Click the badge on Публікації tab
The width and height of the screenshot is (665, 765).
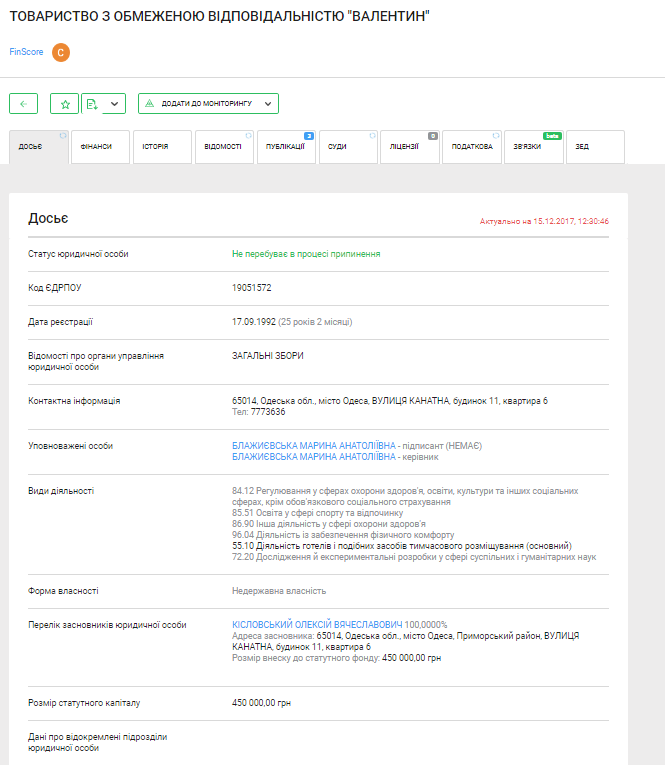coord(309,135)
